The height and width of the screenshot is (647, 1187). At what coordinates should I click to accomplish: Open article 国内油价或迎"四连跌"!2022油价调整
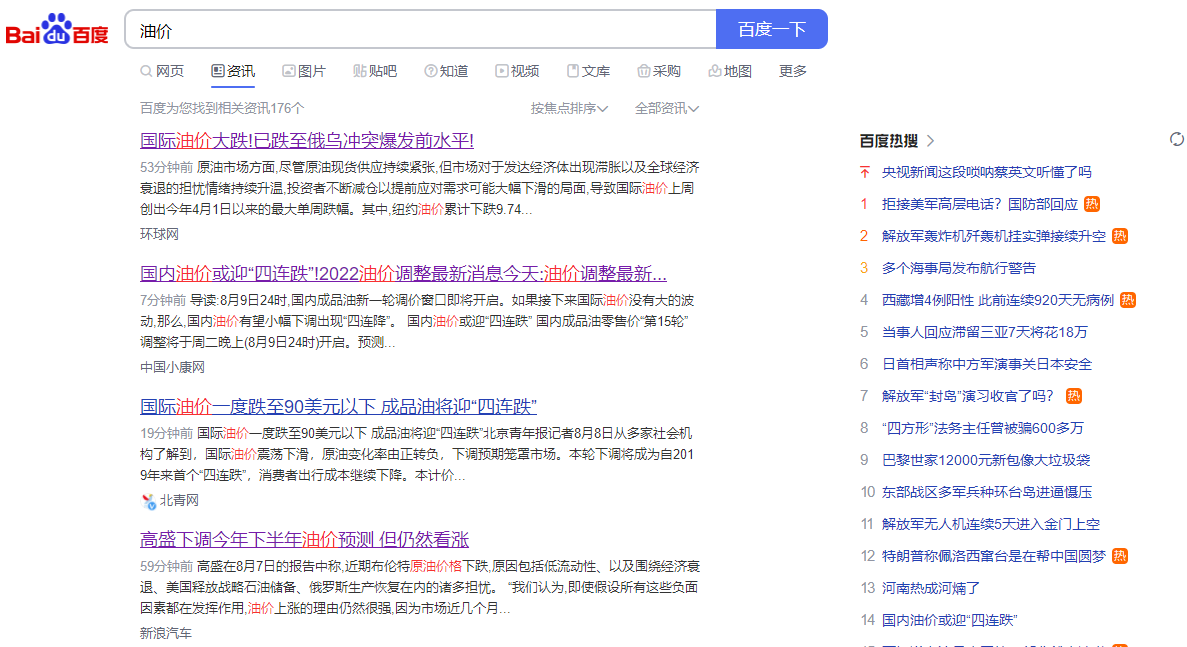(x=403, y=273)
